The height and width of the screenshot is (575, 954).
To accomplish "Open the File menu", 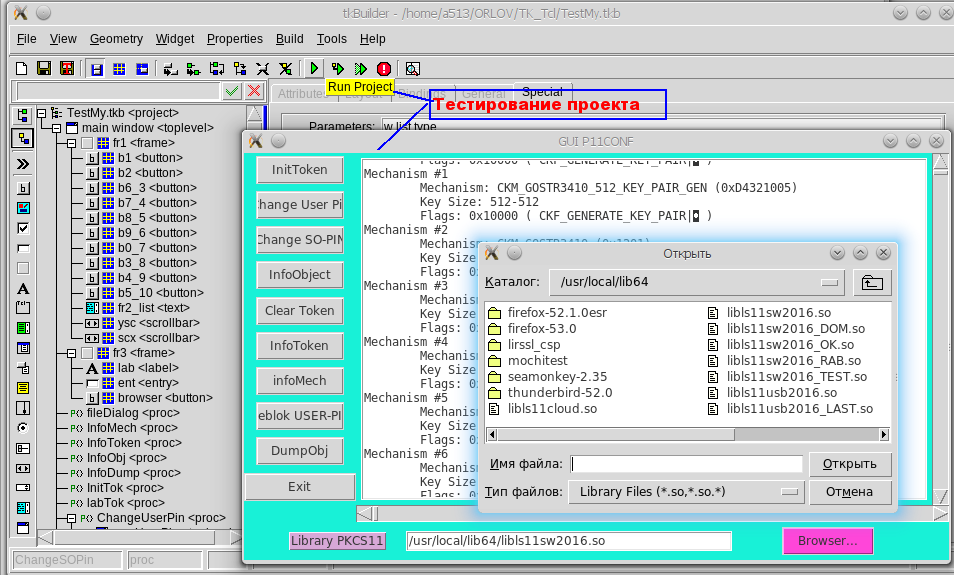I will 27,39.
